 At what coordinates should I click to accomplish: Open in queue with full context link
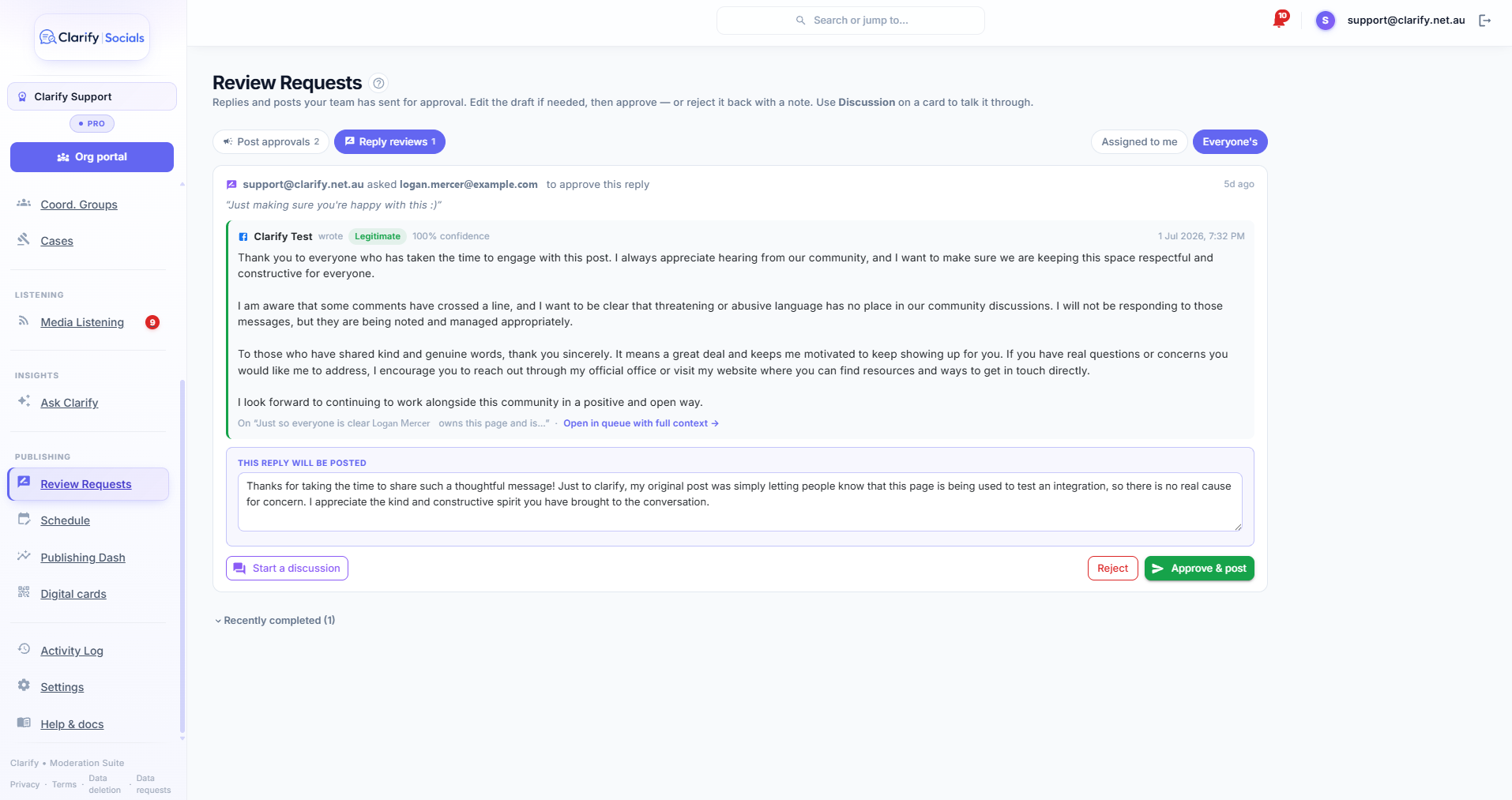tap(641, 423)
